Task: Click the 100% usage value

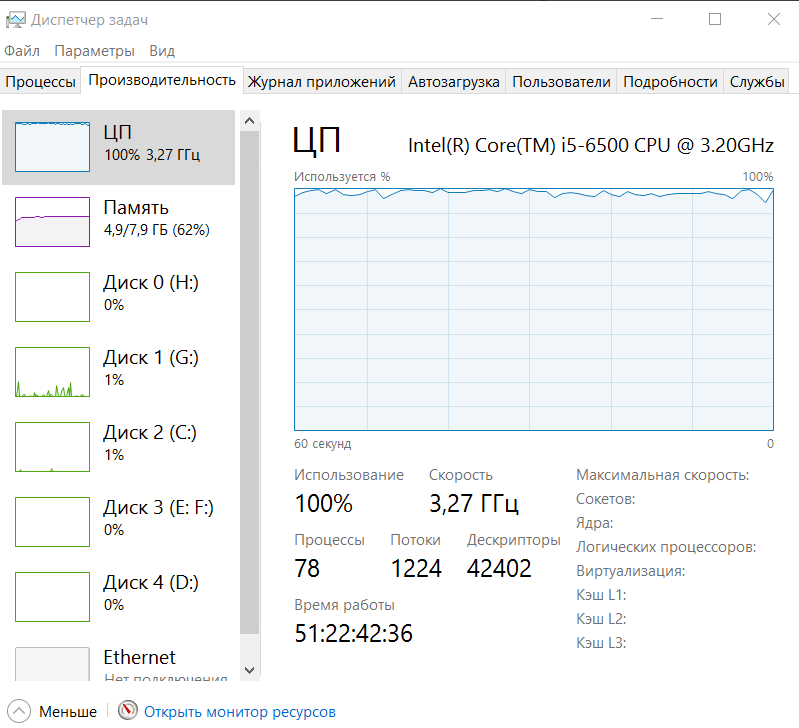Action: click(x=324, y=503)
